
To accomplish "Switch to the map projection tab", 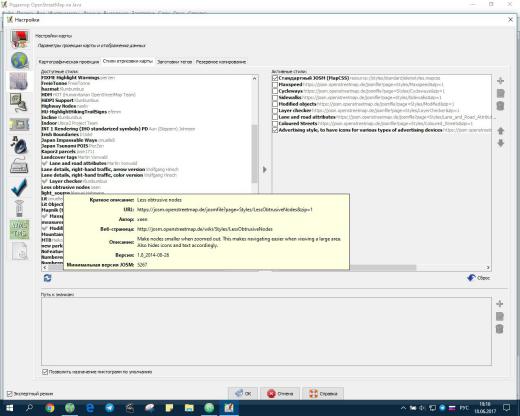I will [69, 62].
